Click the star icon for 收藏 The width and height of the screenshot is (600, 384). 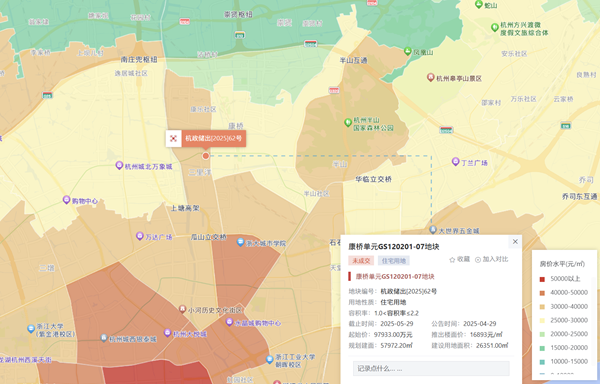pyautogui.click(x=452, y=260)
